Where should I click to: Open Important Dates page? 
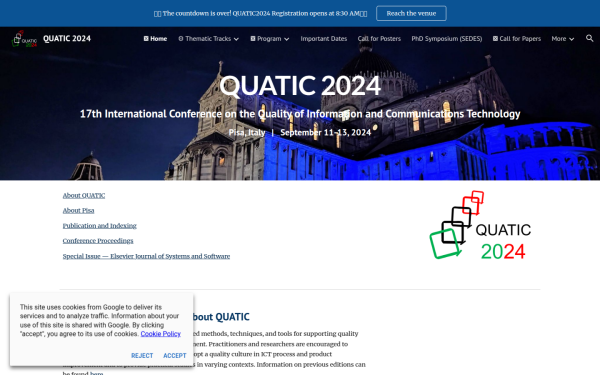coord(324,39)
